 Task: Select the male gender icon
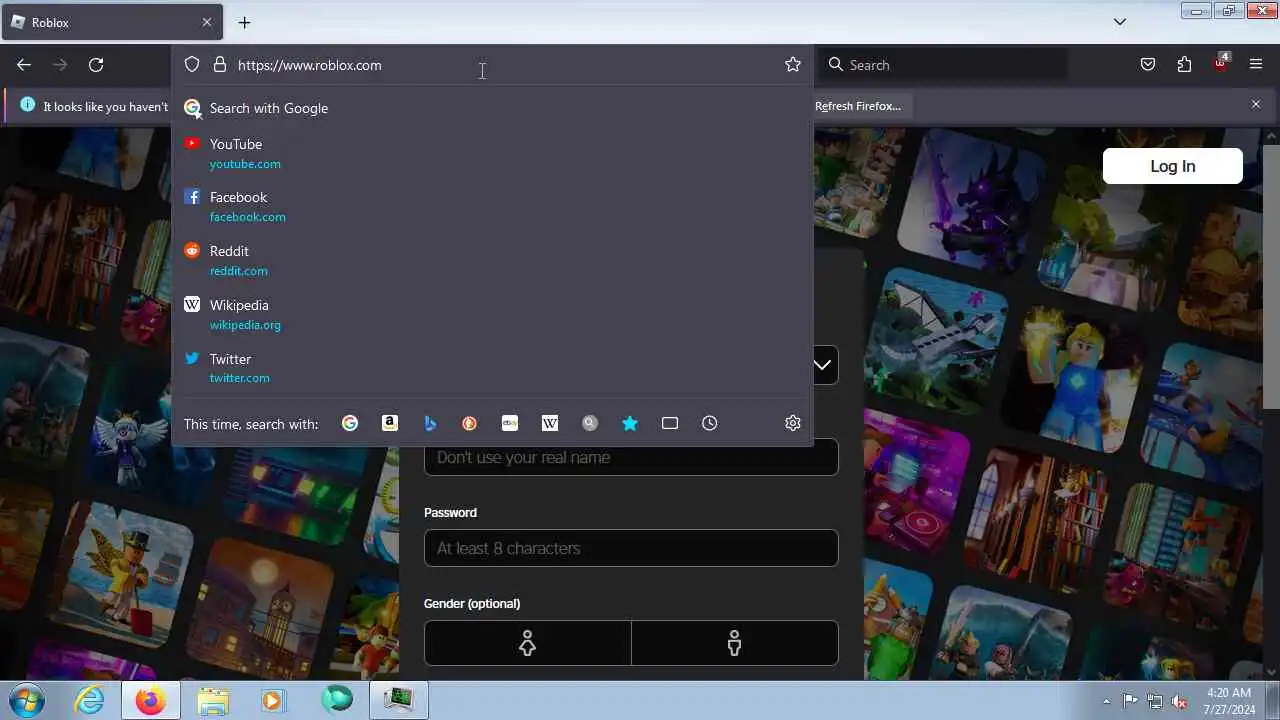point(735,643)
